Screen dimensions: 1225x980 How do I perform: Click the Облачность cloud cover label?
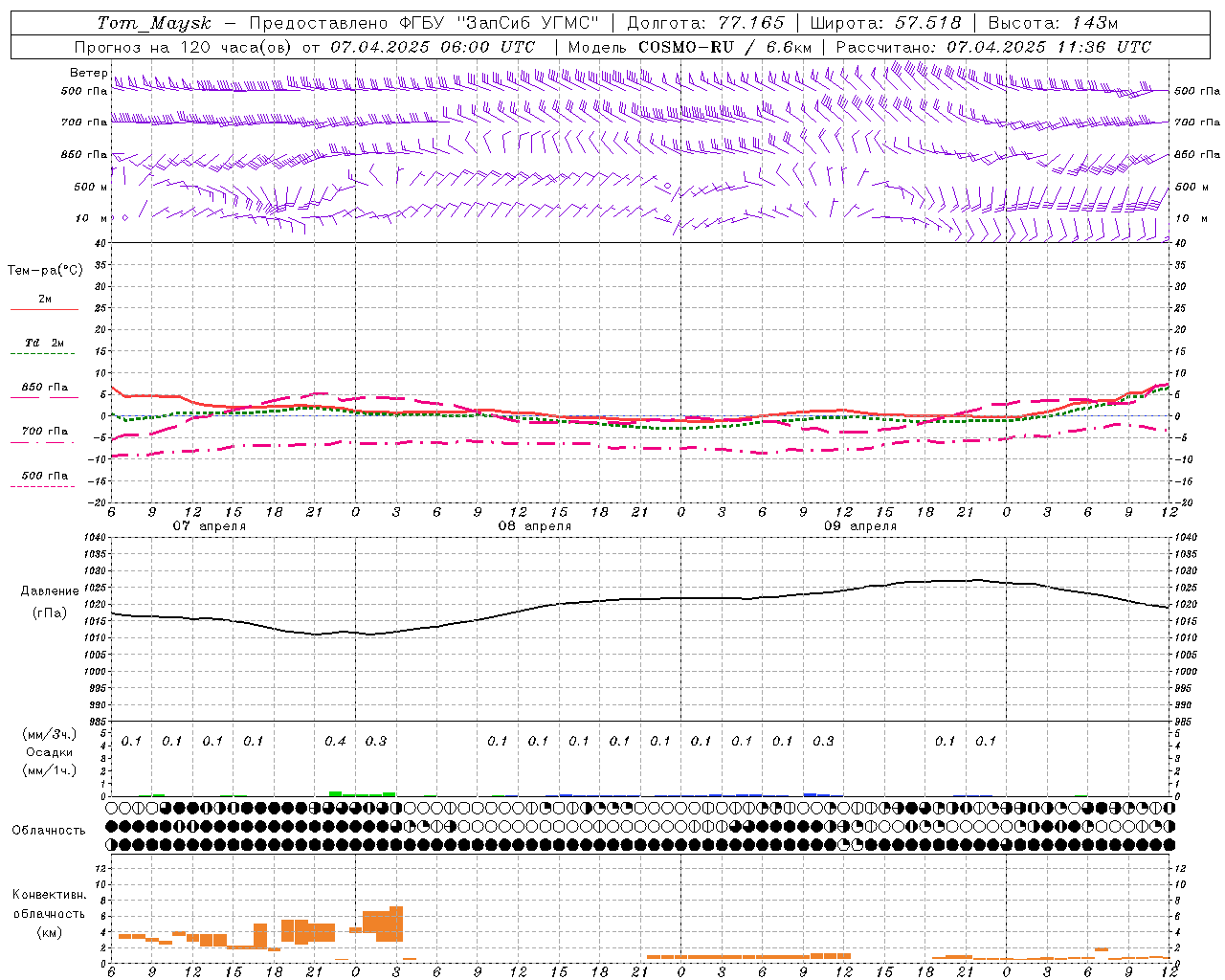click(x=49, y=831)
